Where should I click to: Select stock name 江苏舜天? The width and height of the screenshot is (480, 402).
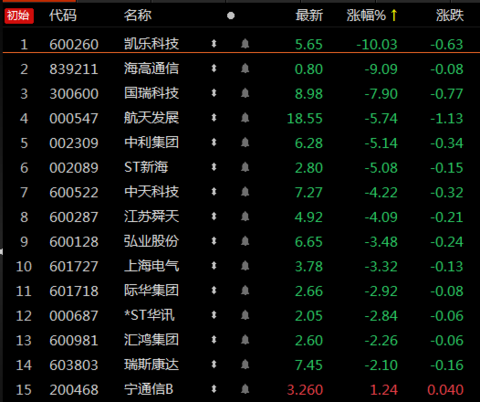(152, 217)
